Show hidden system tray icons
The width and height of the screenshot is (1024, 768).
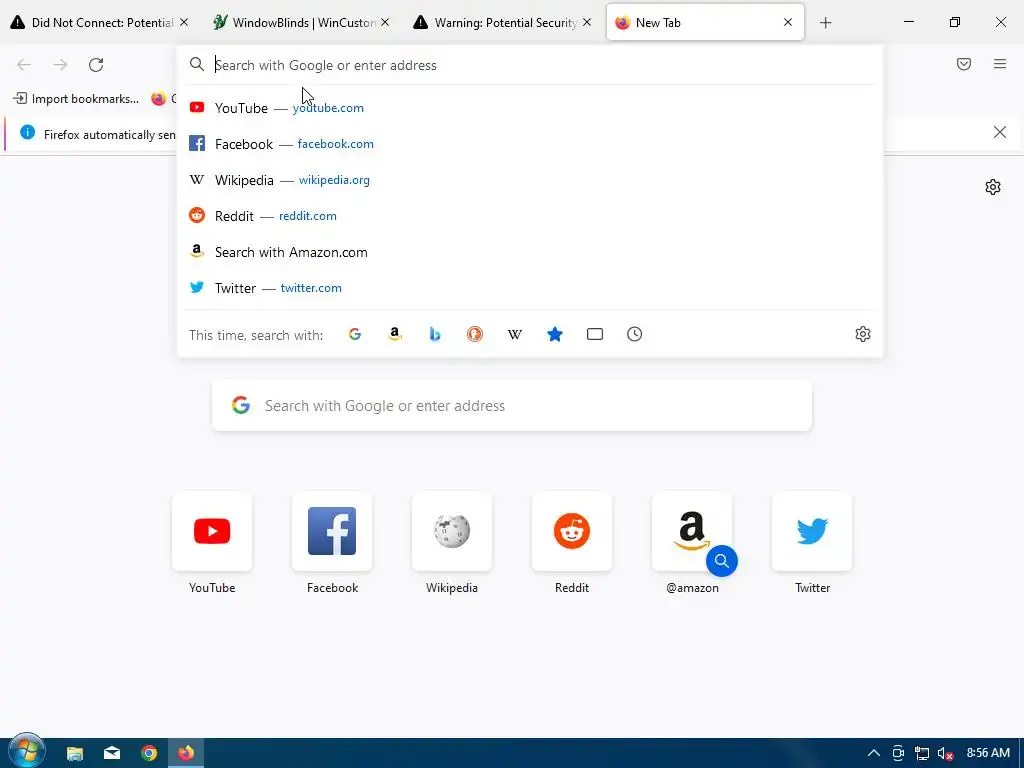[x=873, y=753]
